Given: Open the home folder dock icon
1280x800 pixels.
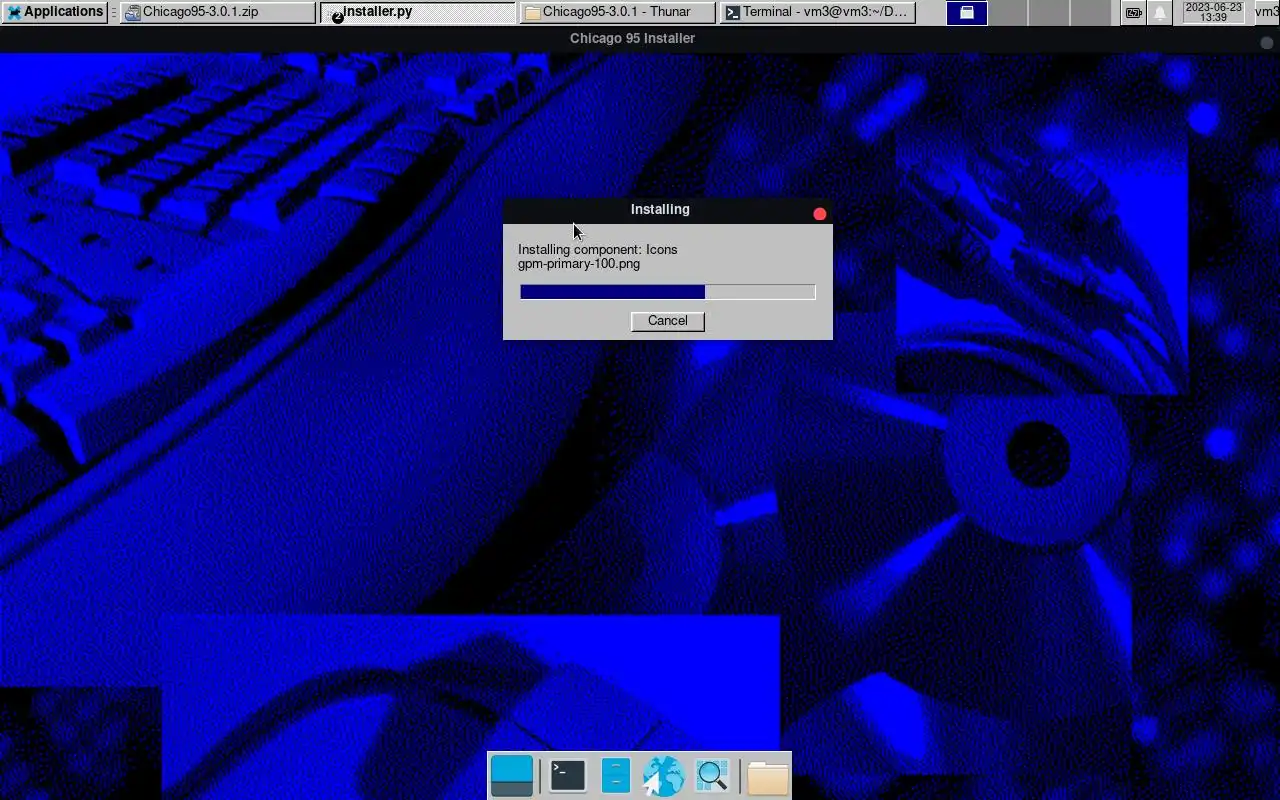Looking at the screenshot, I should (x=767, y=777).
